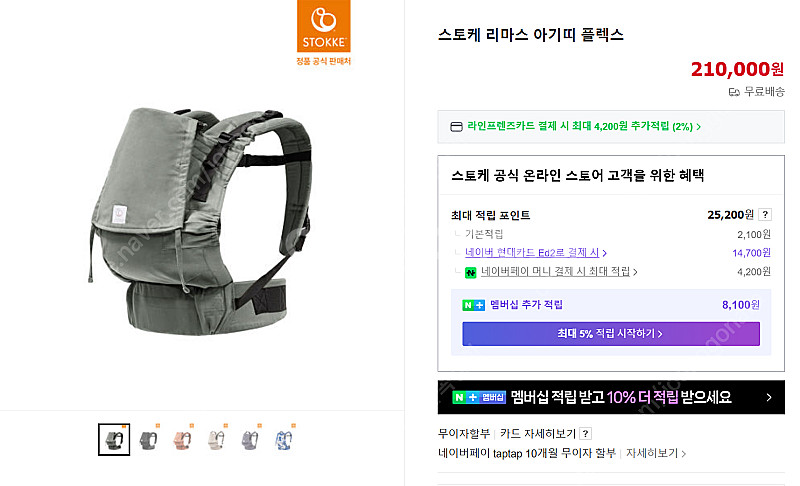Select the pink carrier thumbnail

pos(182,440)
